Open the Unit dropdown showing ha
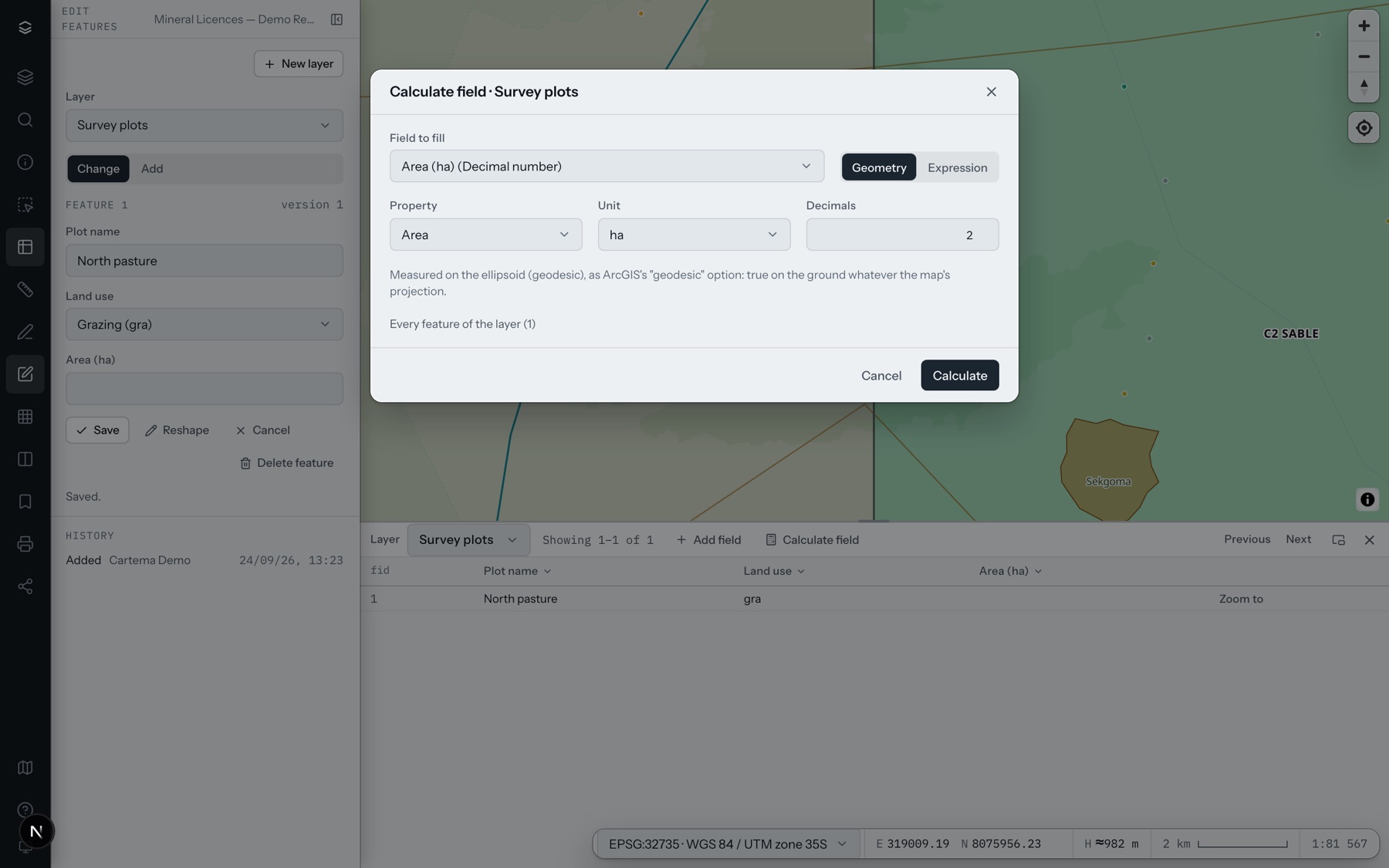Image resolution: width=1389 pixels, height=868 pixels. (694, 235)
